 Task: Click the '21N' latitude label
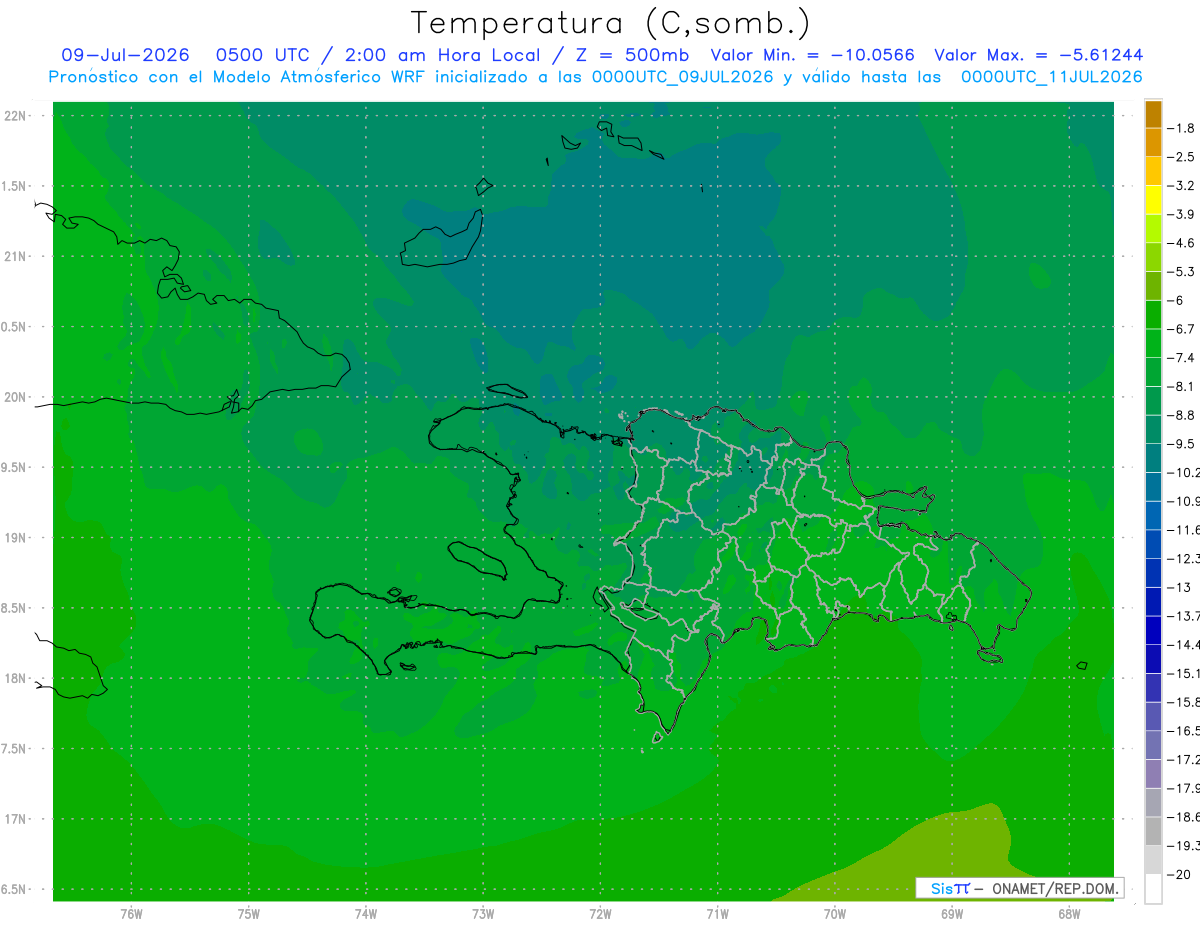pos(14,256)
